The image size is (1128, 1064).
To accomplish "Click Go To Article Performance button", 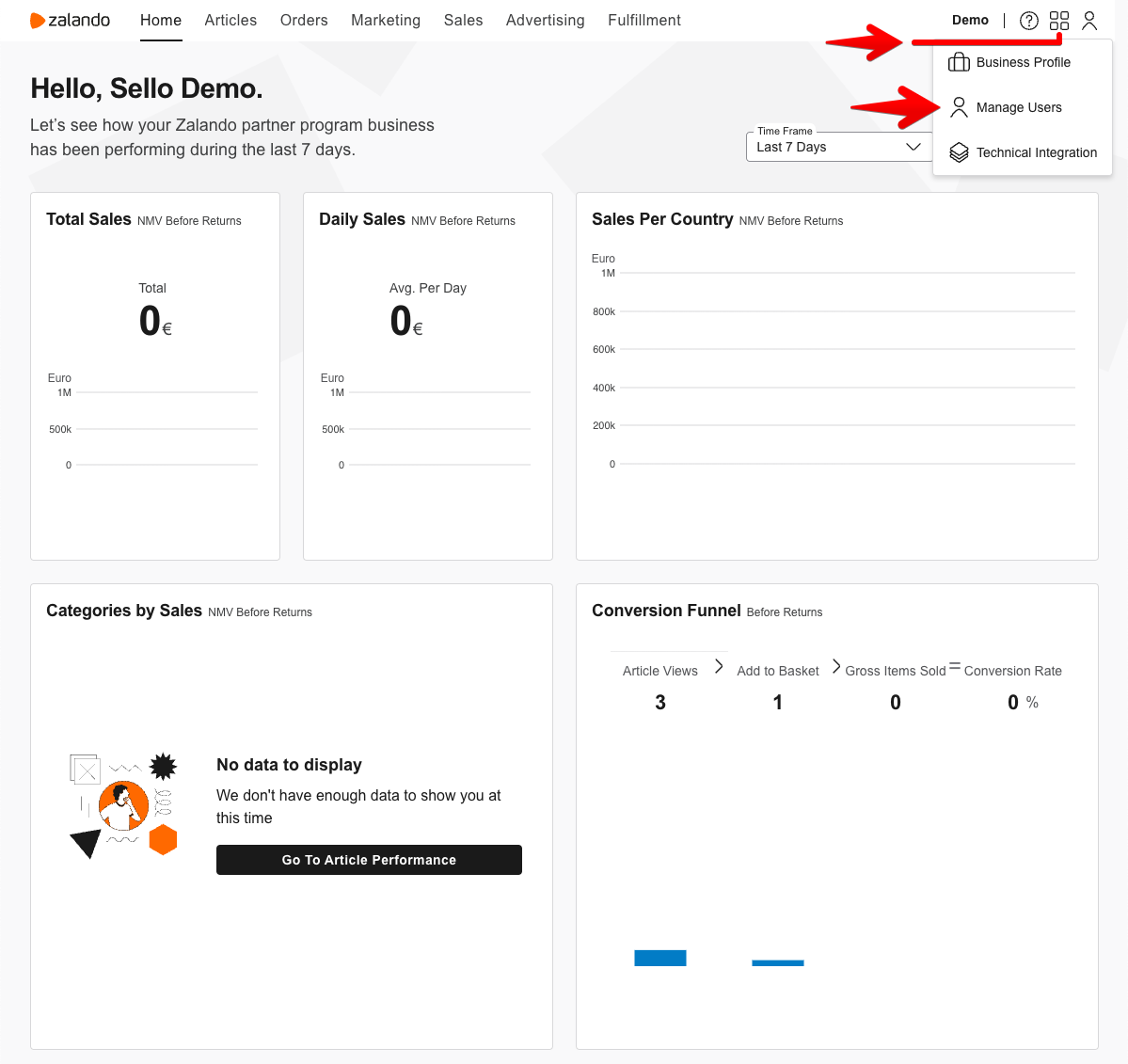I will coord(369,860).
